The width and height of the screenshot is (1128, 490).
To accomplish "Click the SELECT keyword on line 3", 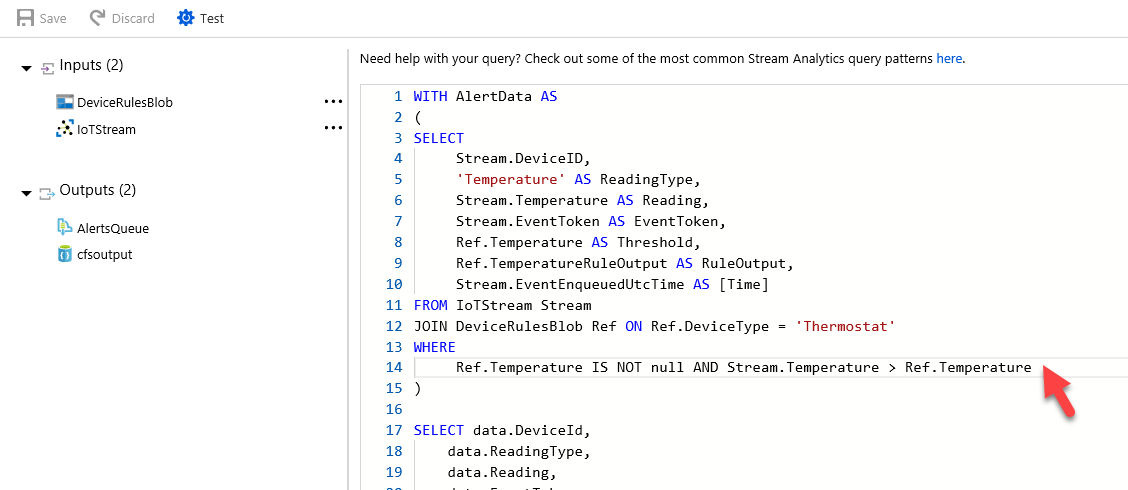I will (x=439, y=137).
